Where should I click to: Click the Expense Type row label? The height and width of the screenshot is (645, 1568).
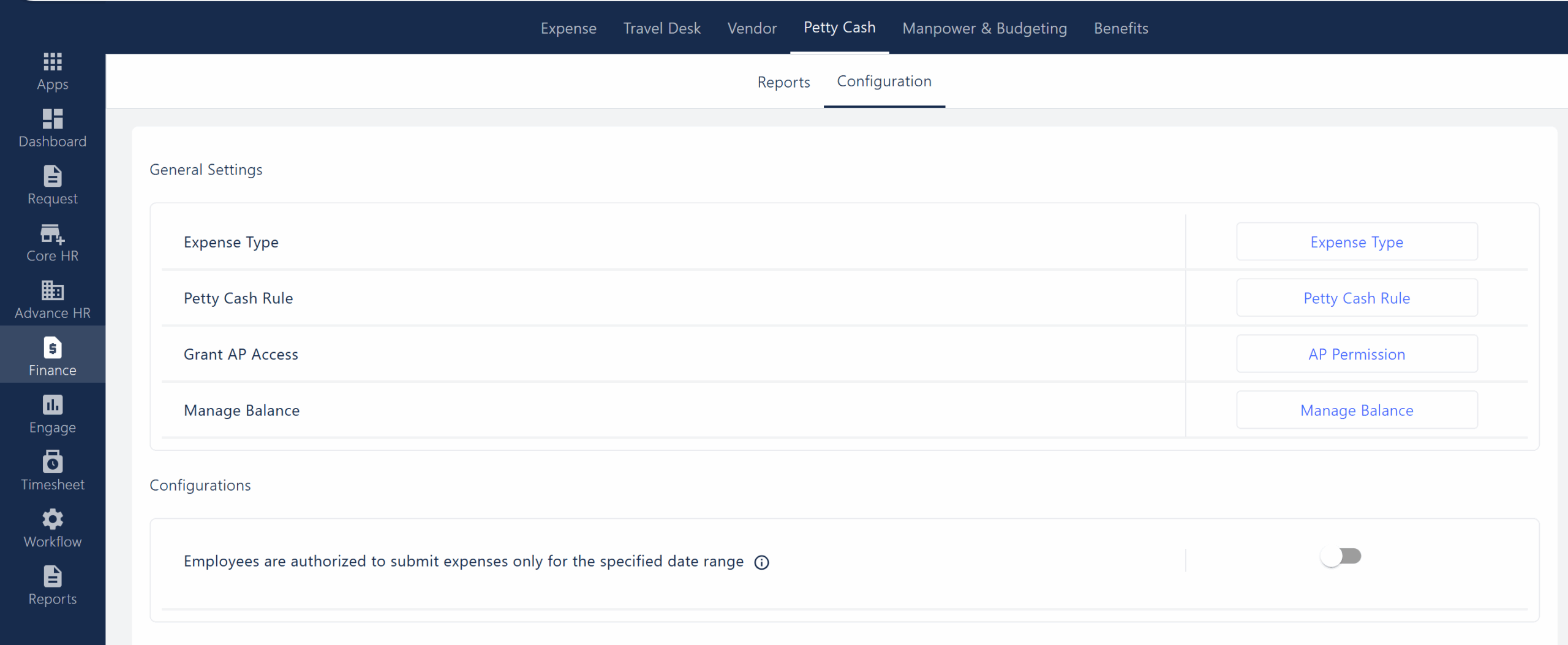pos(231,243)
